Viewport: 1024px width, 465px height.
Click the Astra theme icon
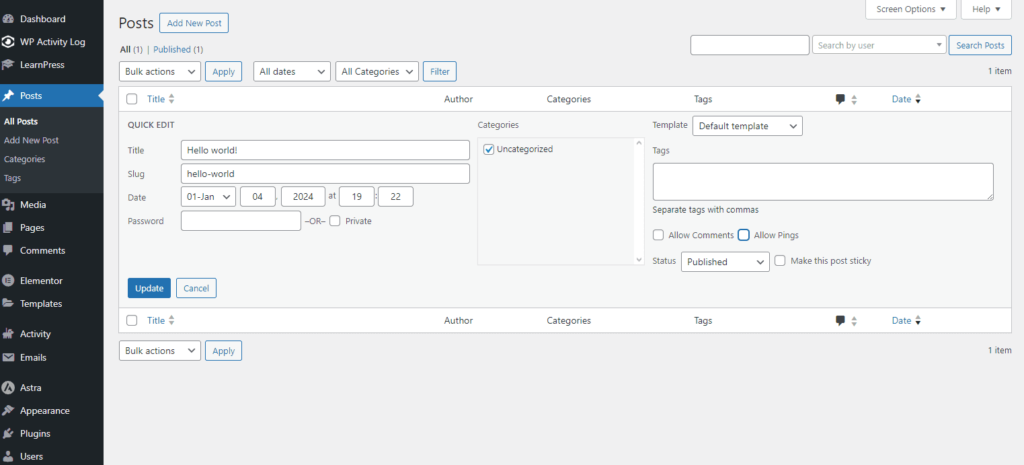[x=9, y=387]
